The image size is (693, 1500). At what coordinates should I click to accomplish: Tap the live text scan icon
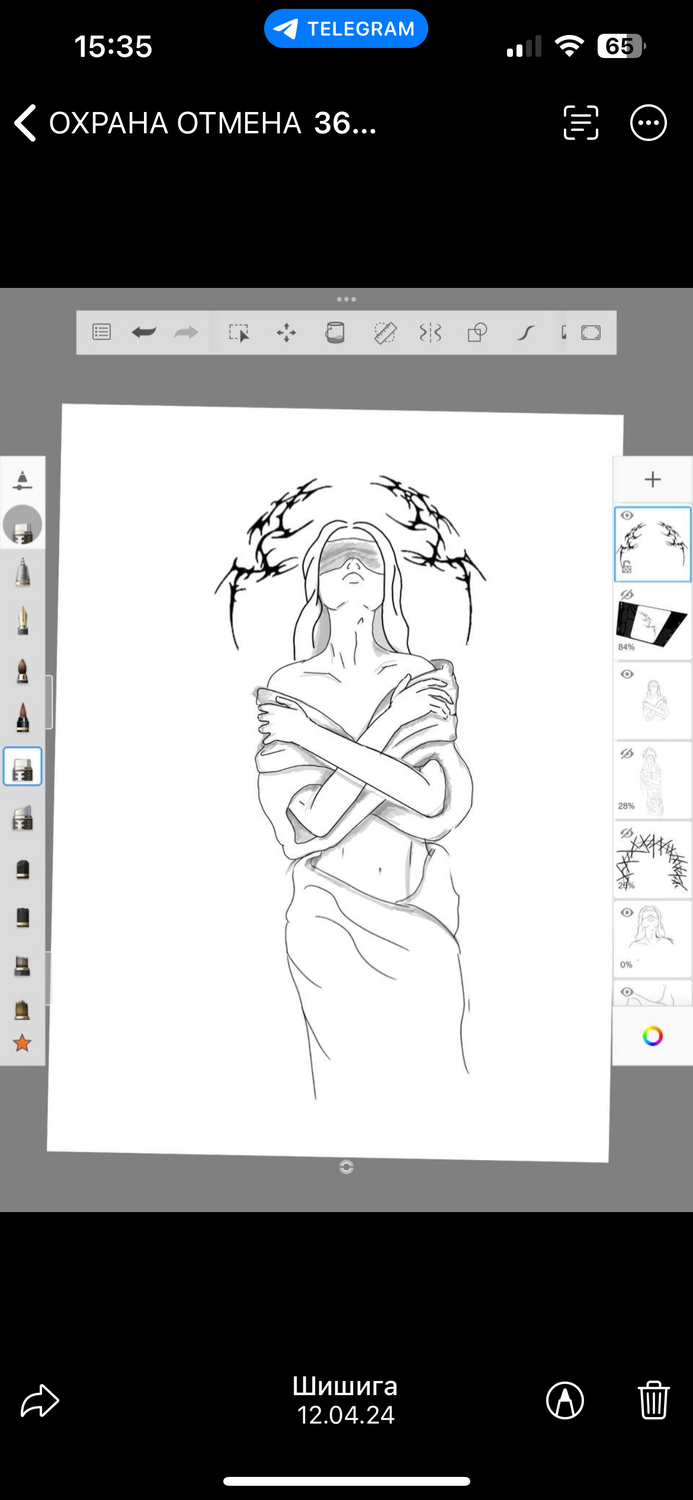(581, 123)
